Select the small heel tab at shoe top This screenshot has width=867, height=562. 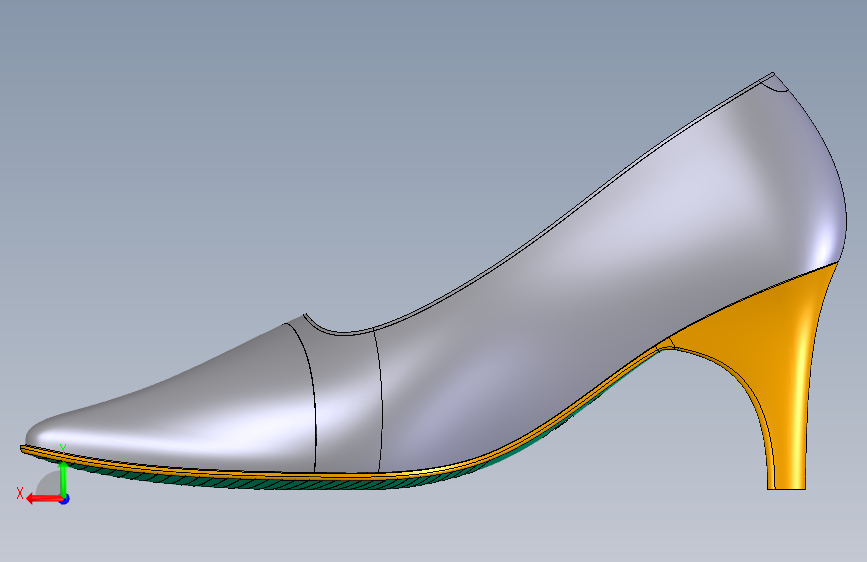[775, 82]
